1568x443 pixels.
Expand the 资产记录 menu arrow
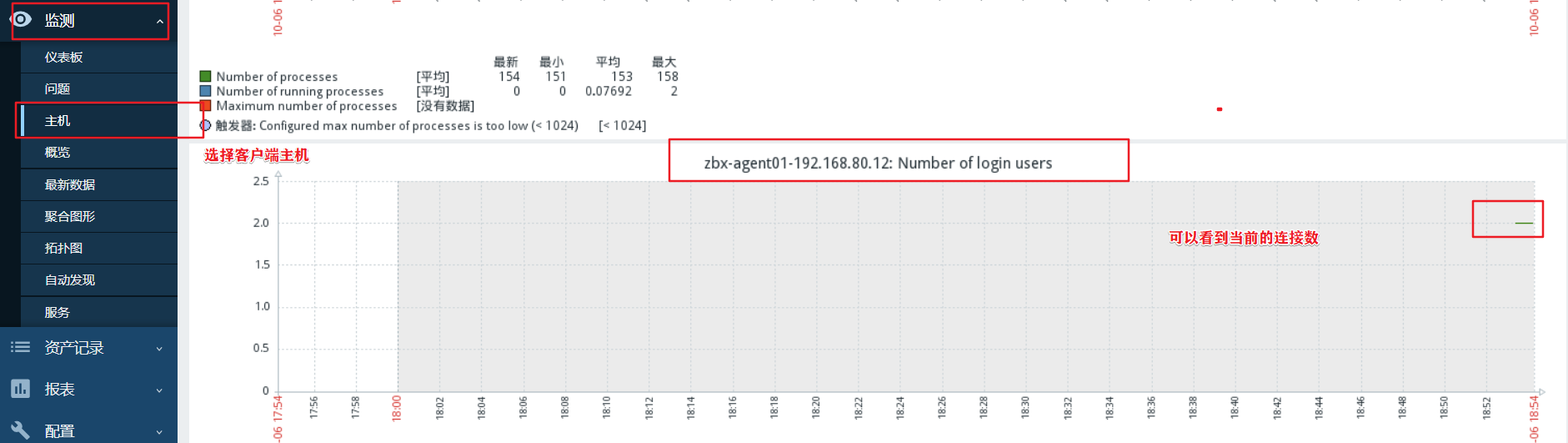(x=159, y=349)
